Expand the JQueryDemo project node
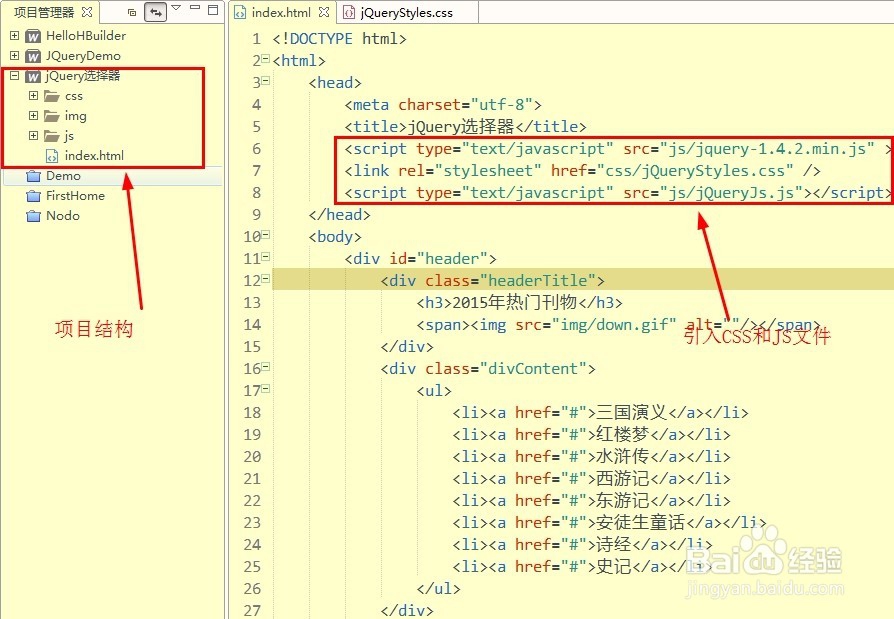Image resolution: width=894 pixels, height=619 pixels. pos(14,56)
